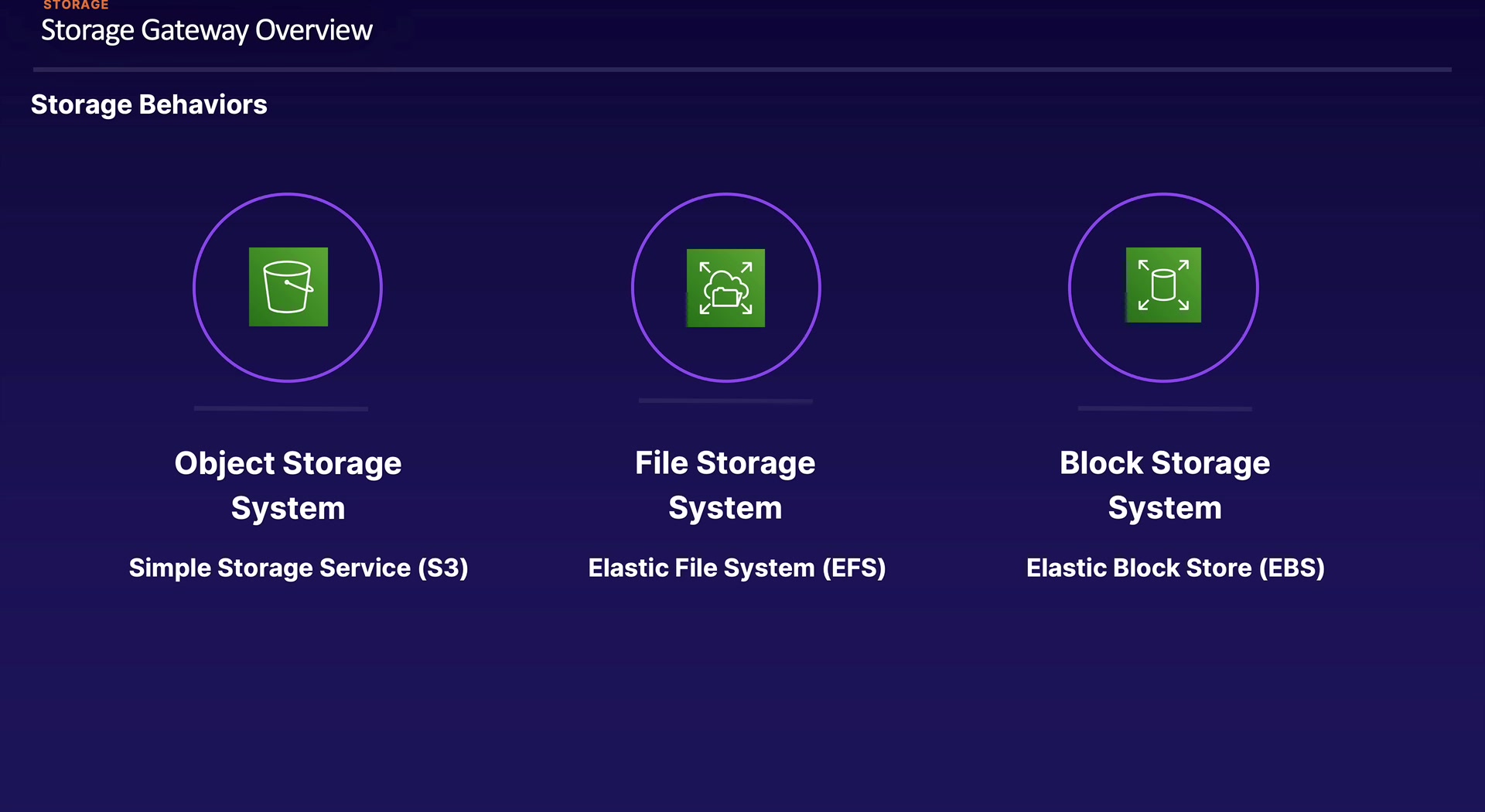This screenshot has width=1485, height=812.
Task: Click the short underline beneath the EBS circle
Action: pos(1165,408)
